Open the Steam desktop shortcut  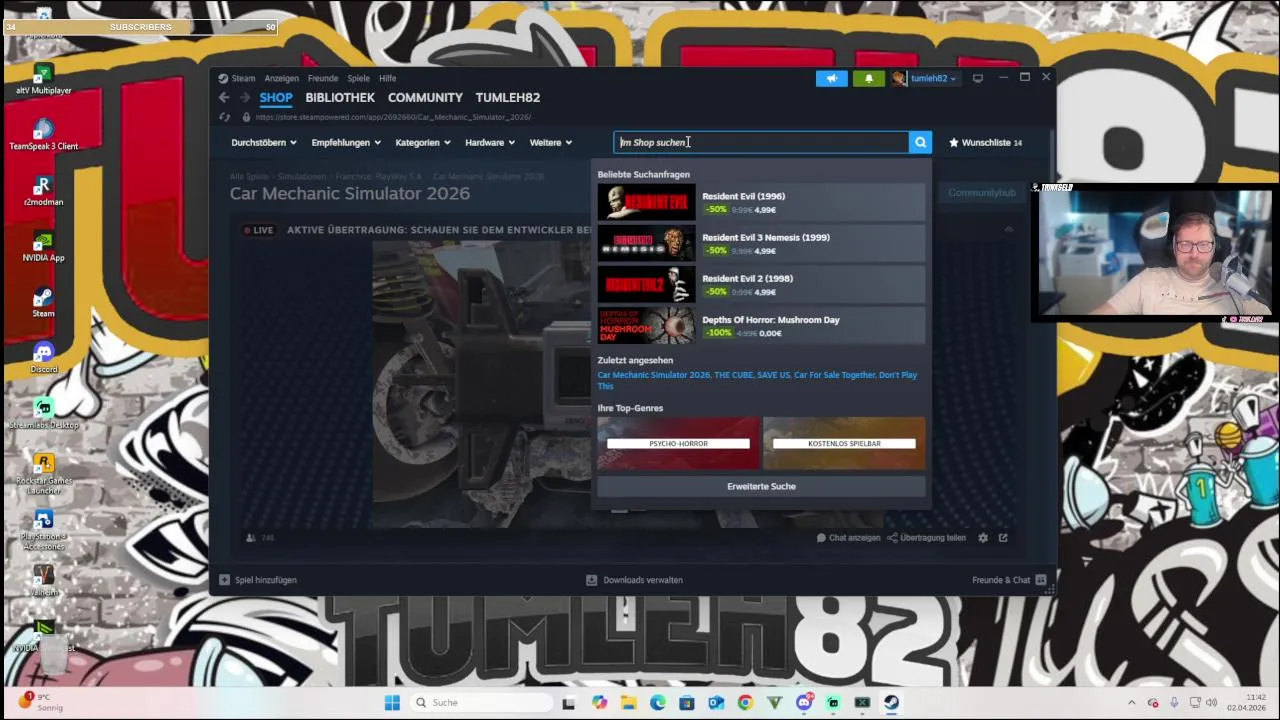[43, 303]
